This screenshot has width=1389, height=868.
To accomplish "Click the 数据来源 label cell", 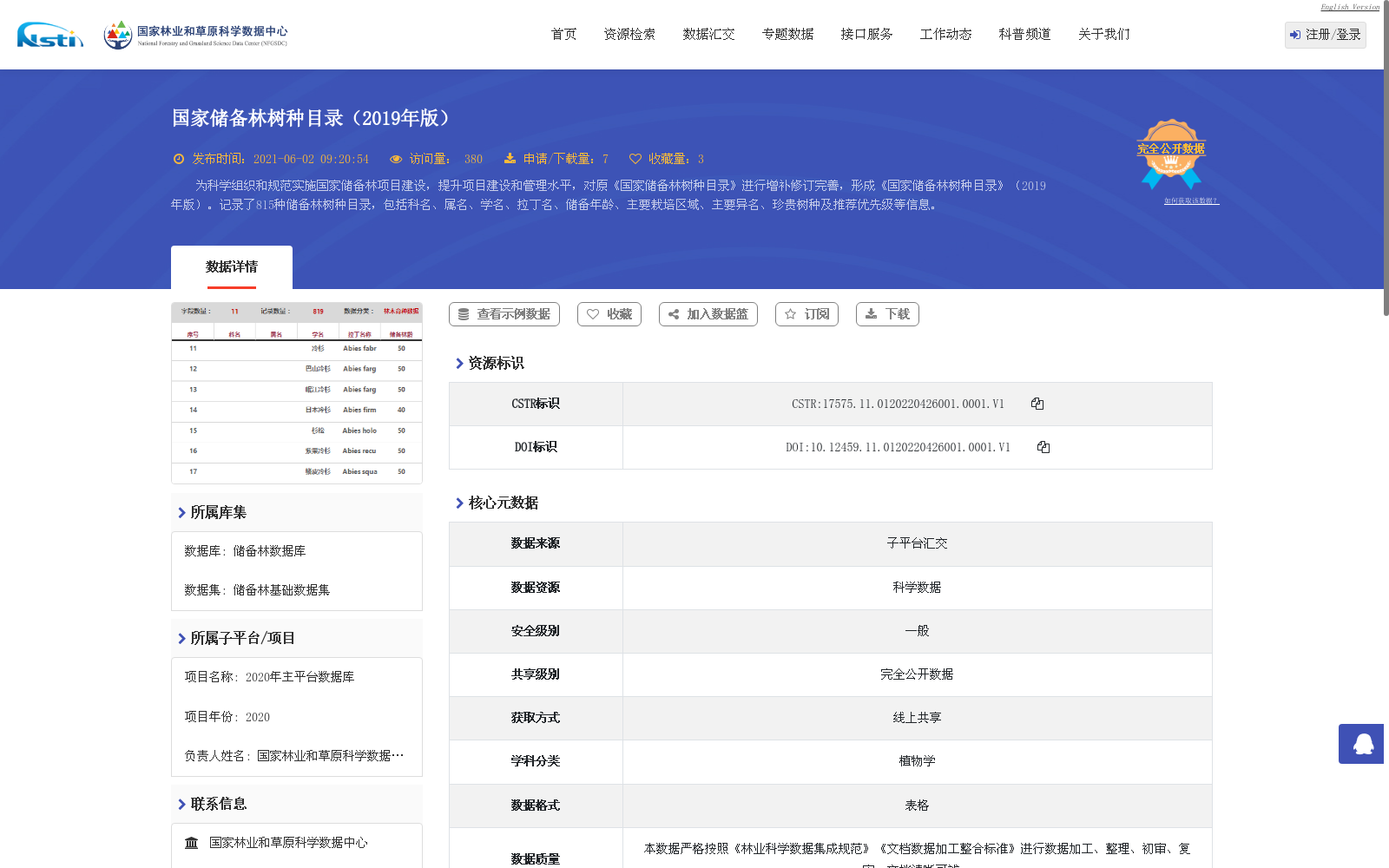I will pyautogui.click(x=536, y=544).
